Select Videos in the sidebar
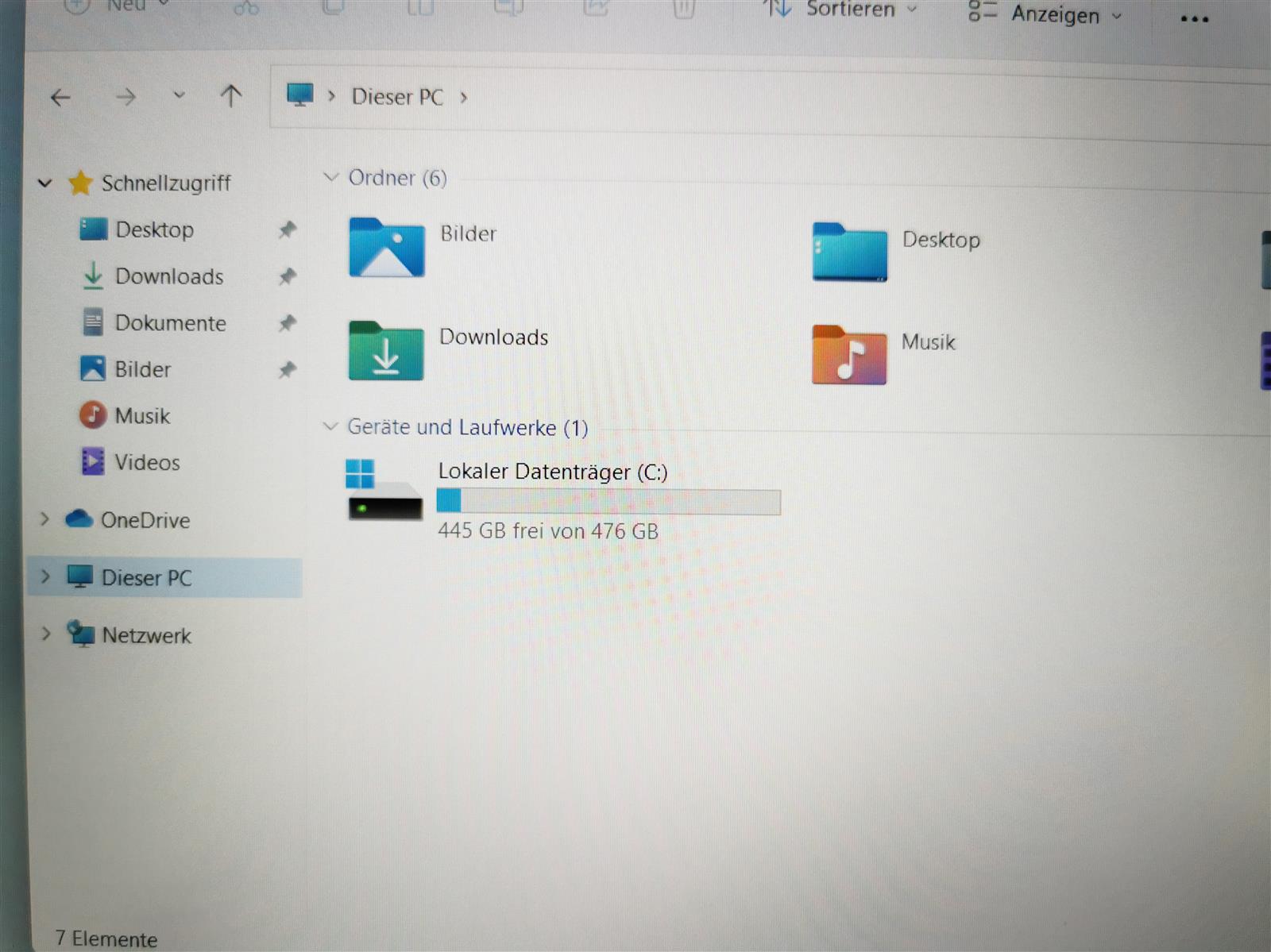Viewport: 1271px width, 952px height. pyautogui.click(x=147, y=462)
